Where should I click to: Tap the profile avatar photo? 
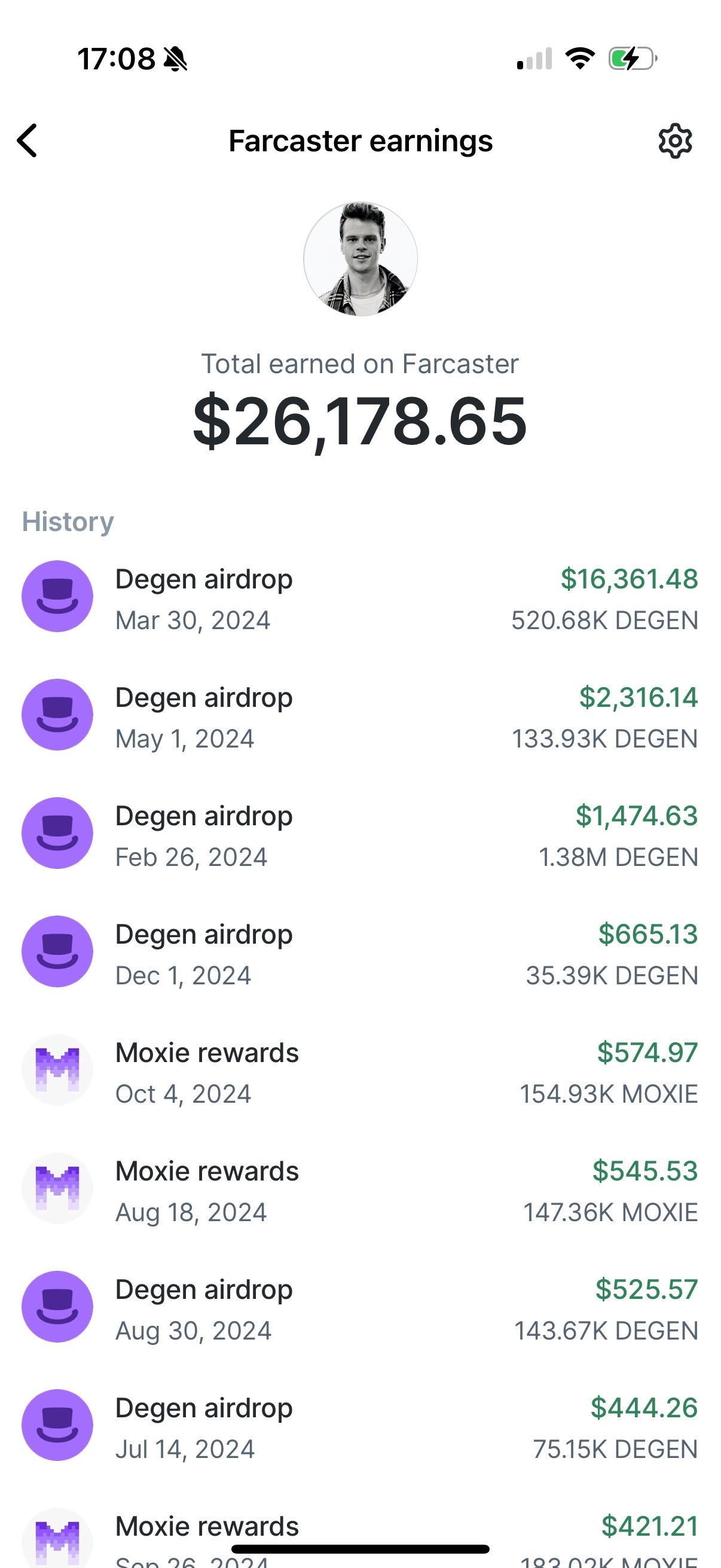(x=360, y=259)
